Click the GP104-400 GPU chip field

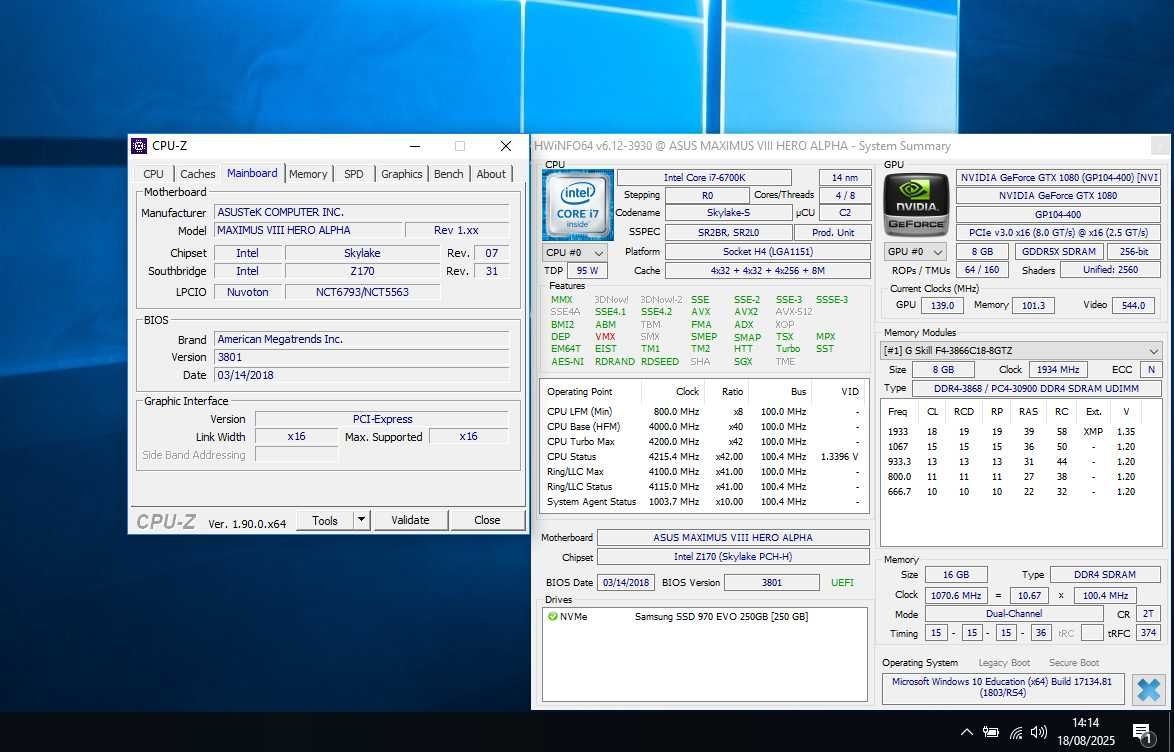[x=1058, y=214]
